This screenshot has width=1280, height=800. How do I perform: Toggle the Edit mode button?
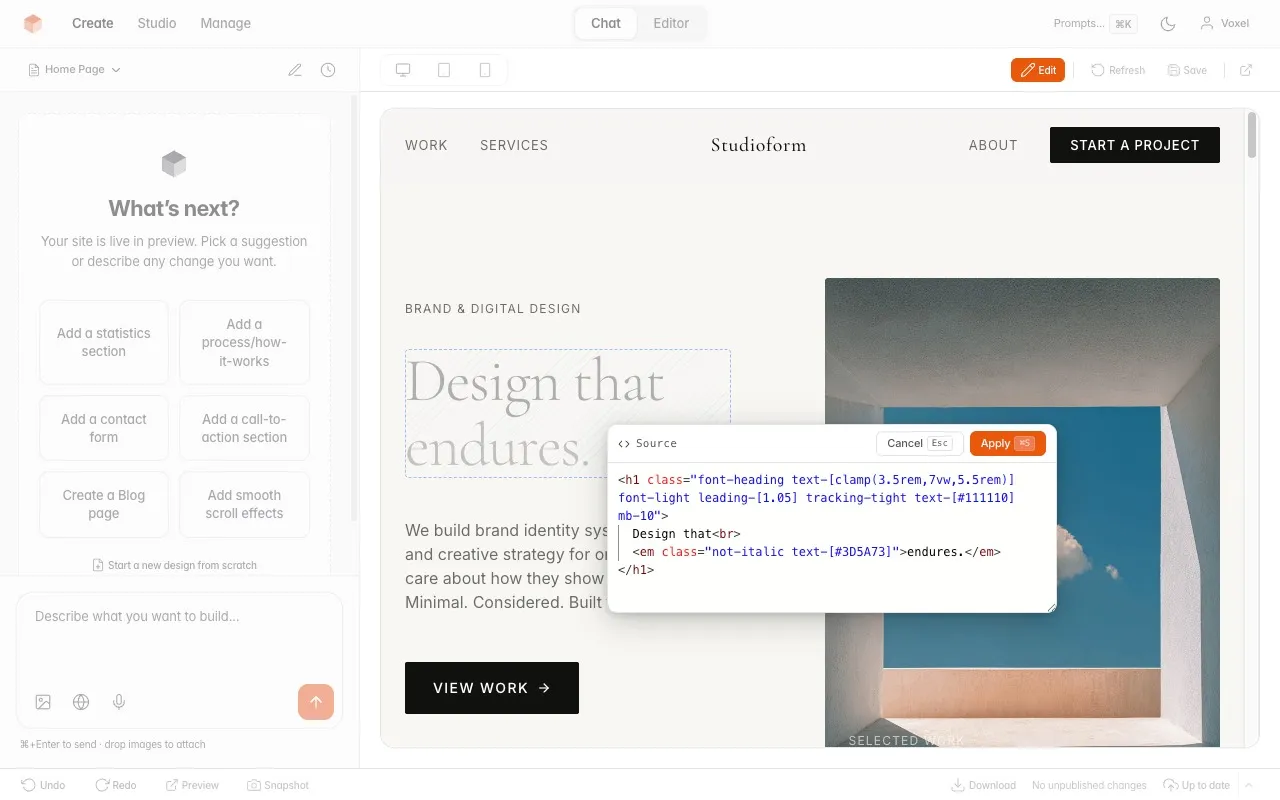point(1037,70)
